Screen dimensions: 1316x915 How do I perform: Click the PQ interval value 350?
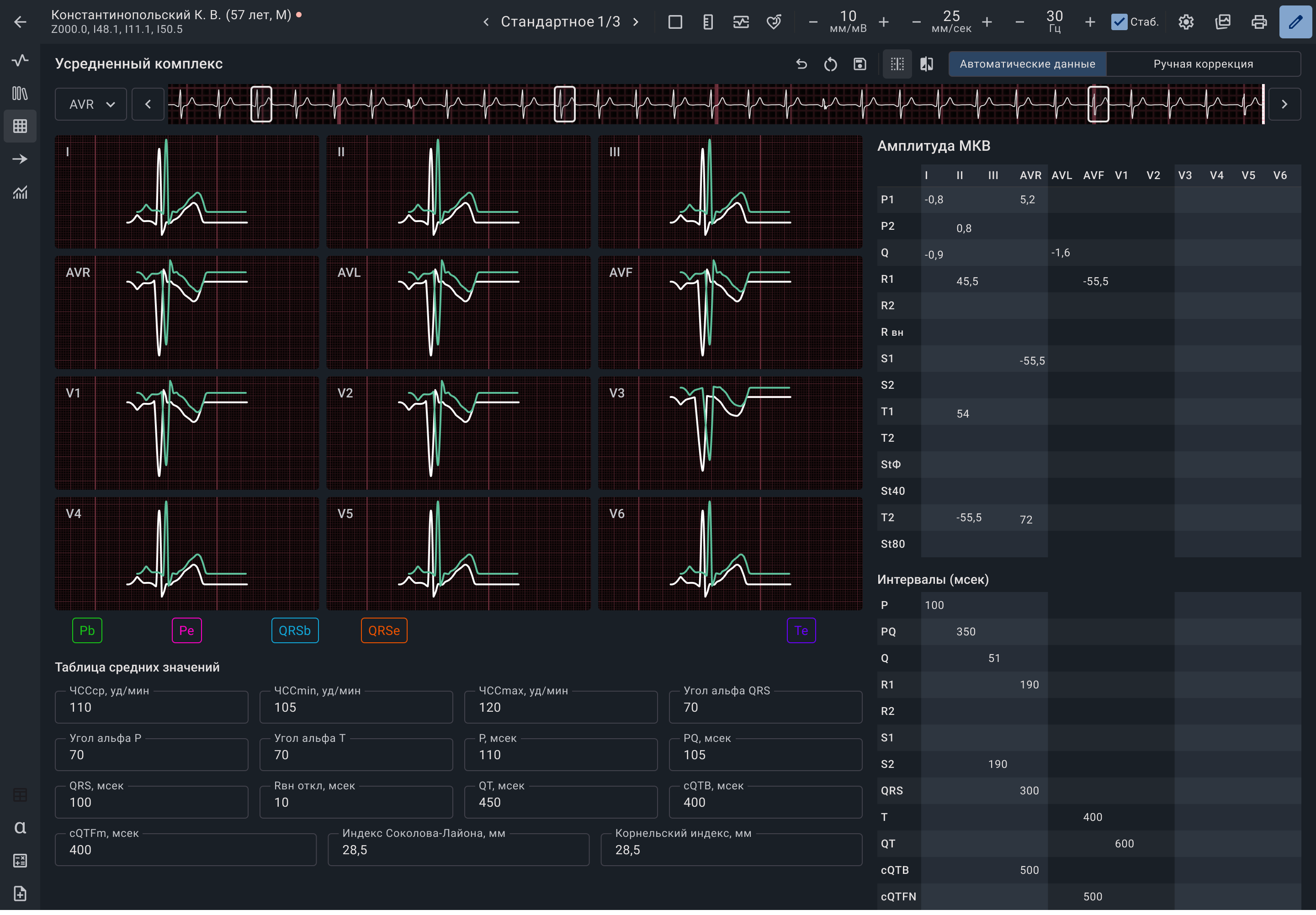[x=966, y=631]
